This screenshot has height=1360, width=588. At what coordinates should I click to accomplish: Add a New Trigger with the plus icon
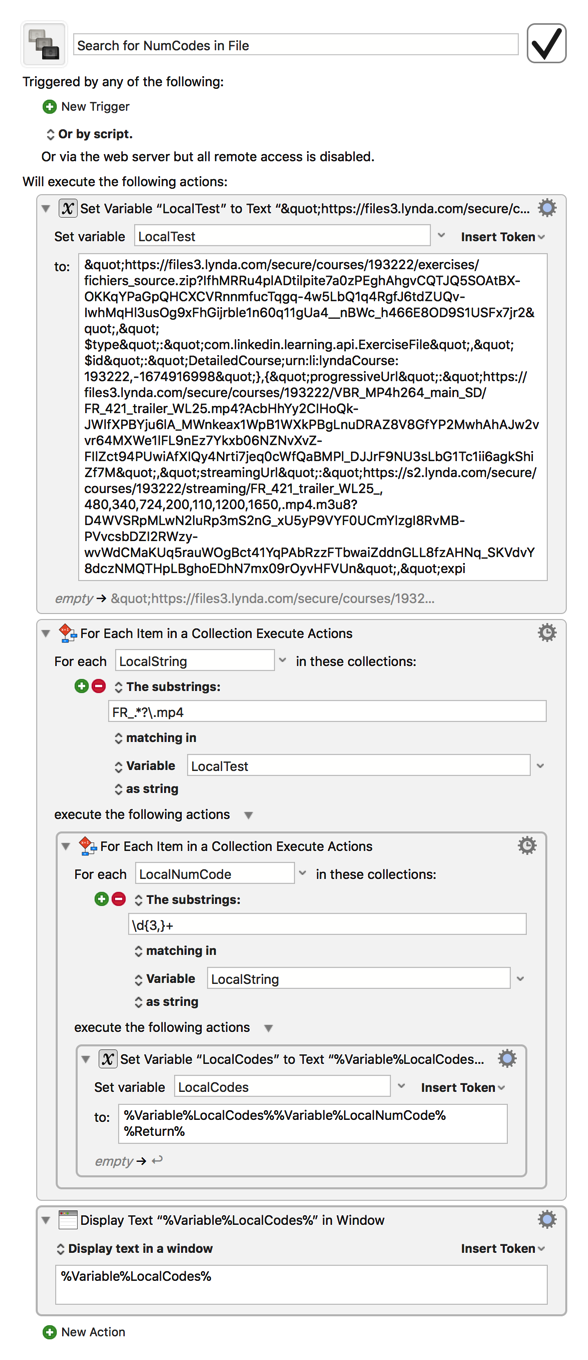coord(49,106)
